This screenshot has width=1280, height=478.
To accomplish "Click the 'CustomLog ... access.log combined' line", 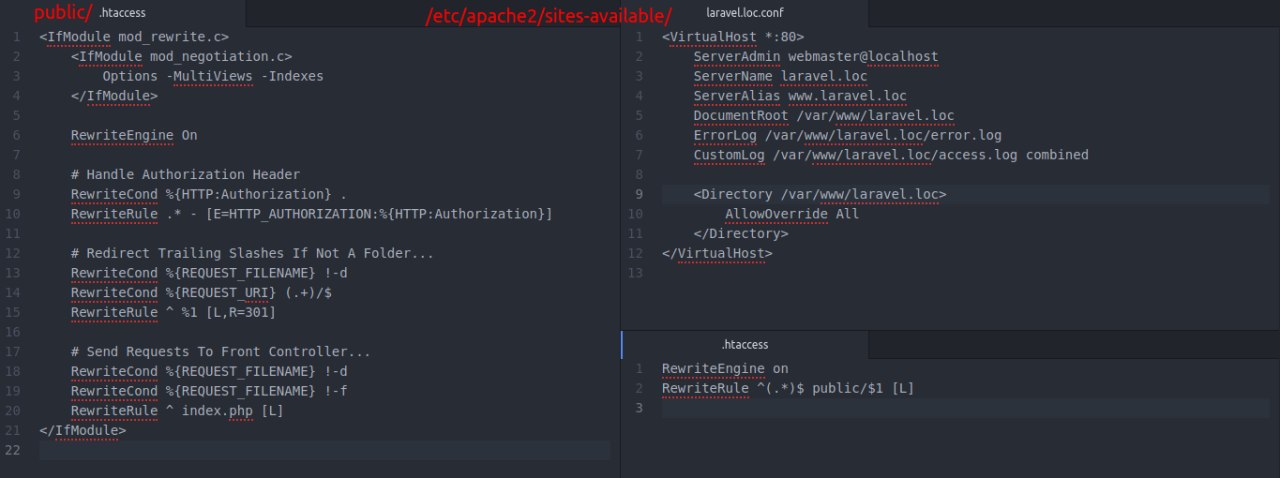I will (x=891, y=155).
